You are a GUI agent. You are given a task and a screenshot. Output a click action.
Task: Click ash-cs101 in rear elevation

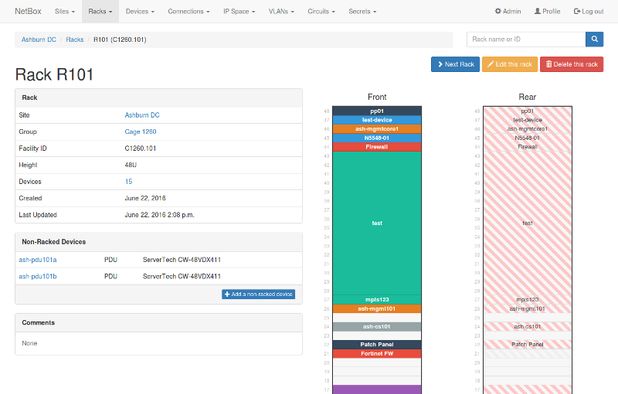coord(527,327)
